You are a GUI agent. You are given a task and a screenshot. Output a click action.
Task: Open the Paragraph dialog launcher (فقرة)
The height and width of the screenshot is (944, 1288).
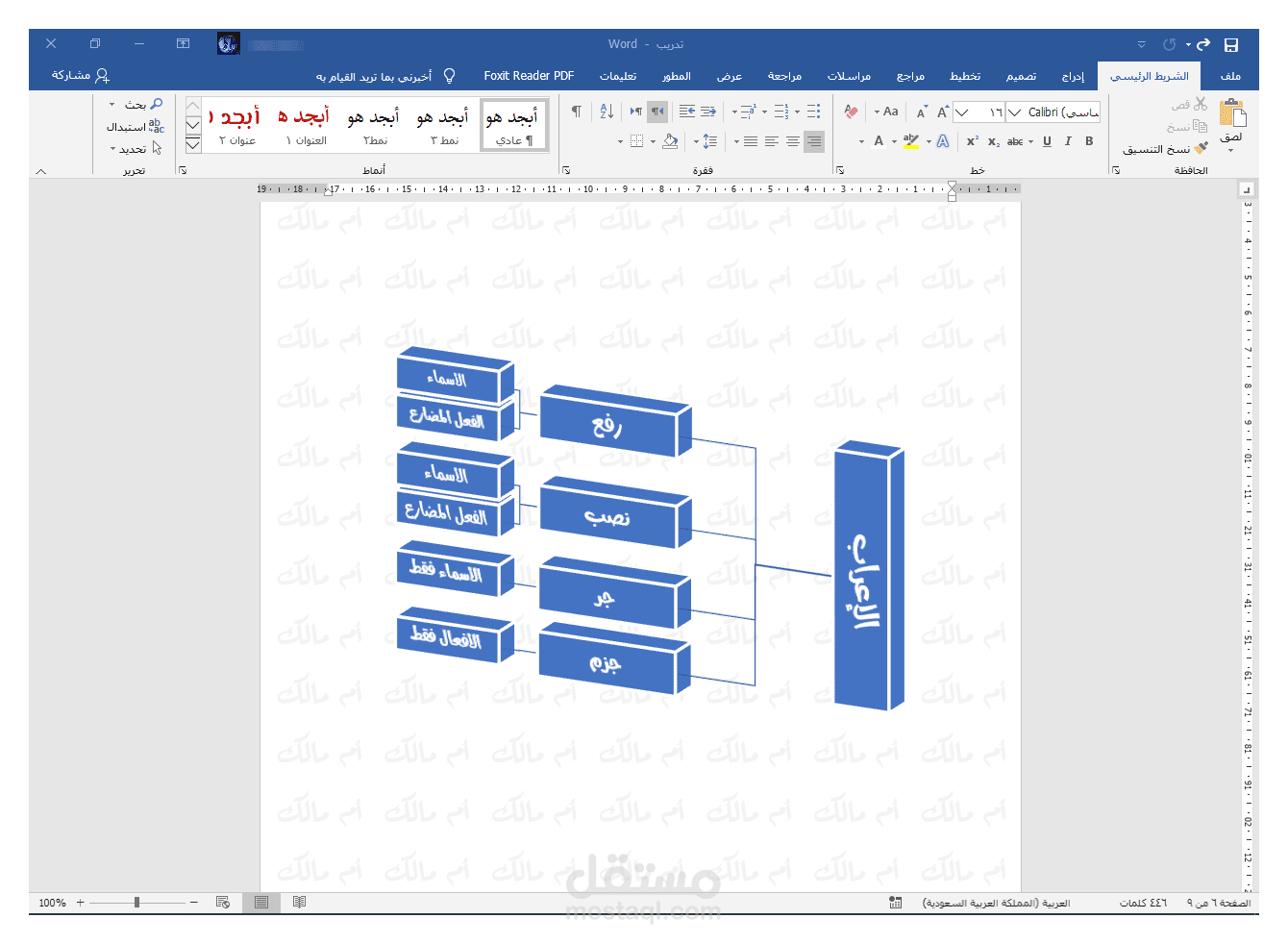pos(566,170)
